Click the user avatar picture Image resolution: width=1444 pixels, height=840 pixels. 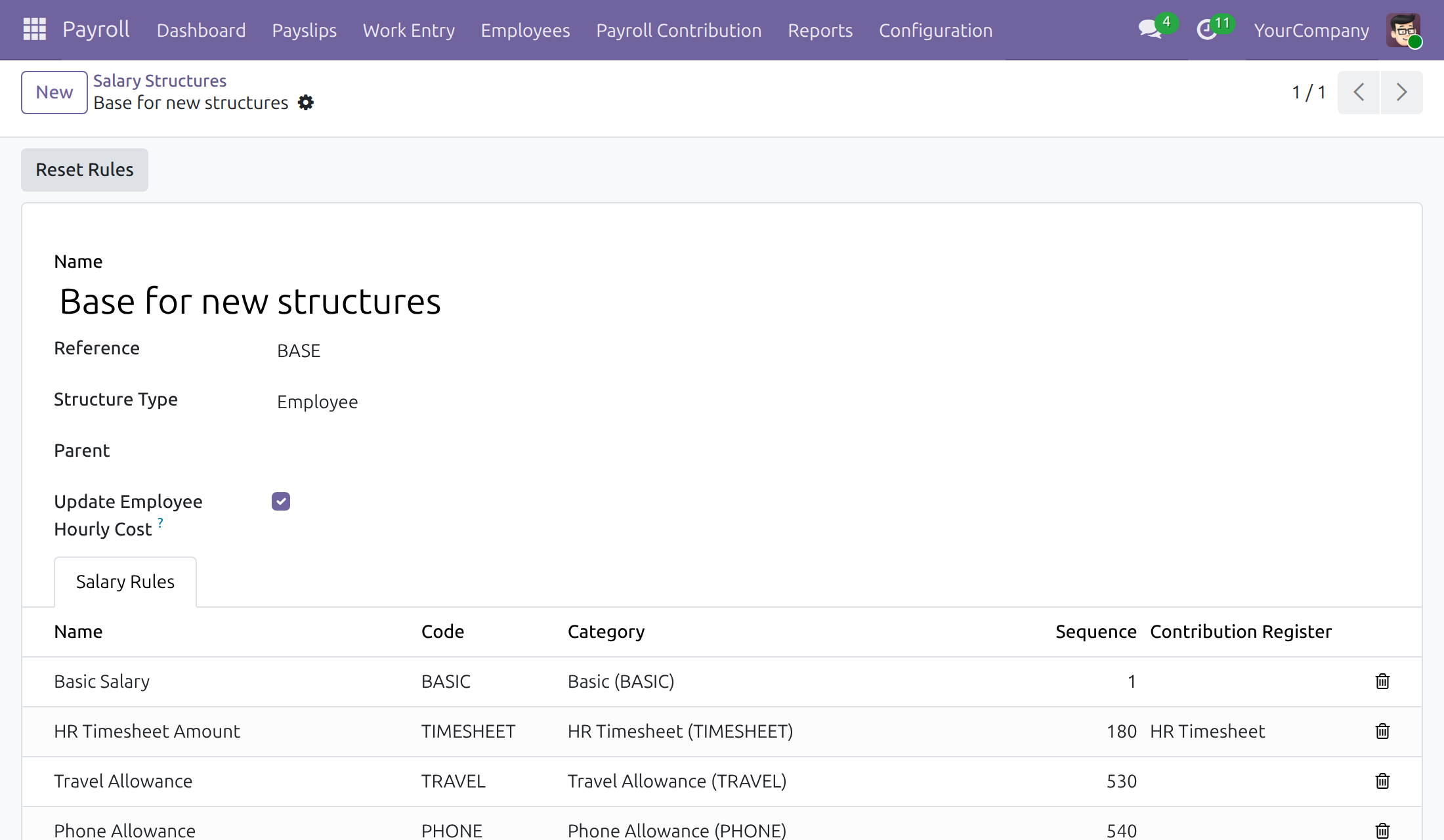click(x=1403, y=30)
